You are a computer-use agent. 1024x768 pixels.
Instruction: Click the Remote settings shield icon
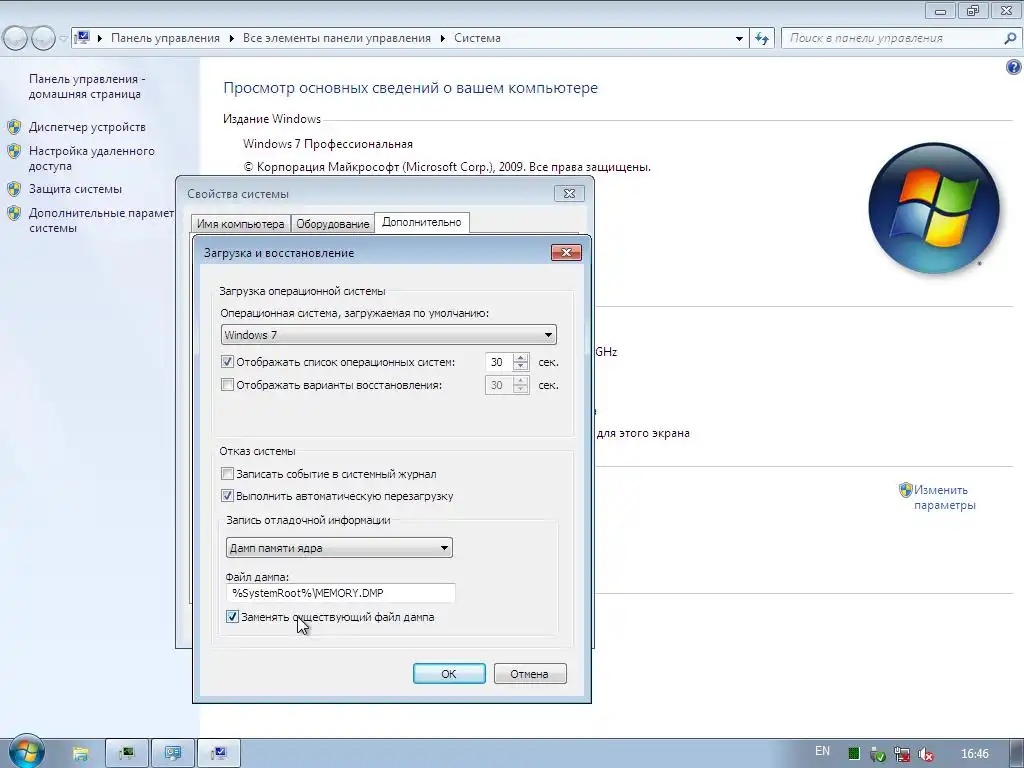[14, 151]
